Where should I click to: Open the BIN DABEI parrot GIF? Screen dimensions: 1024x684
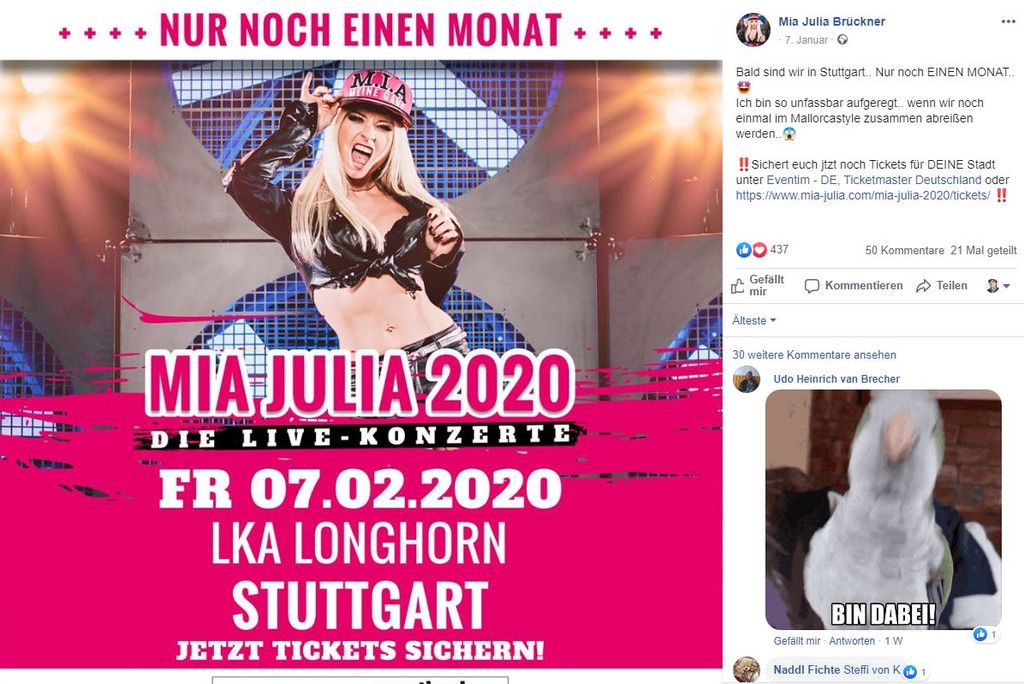pyautogui.click(x=883, y=510)
